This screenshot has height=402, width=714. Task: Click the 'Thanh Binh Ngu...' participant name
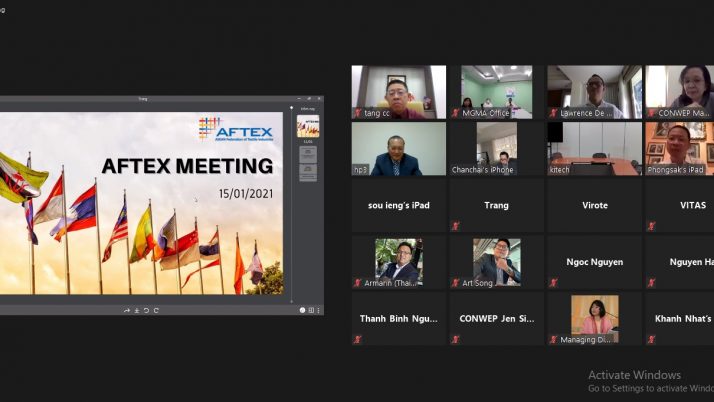tap(398, 319)
